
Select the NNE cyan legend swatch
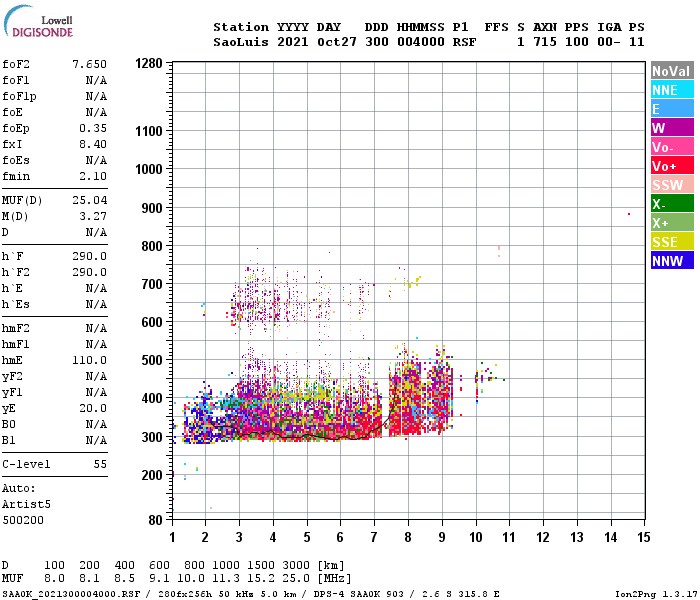pos(672,90)
